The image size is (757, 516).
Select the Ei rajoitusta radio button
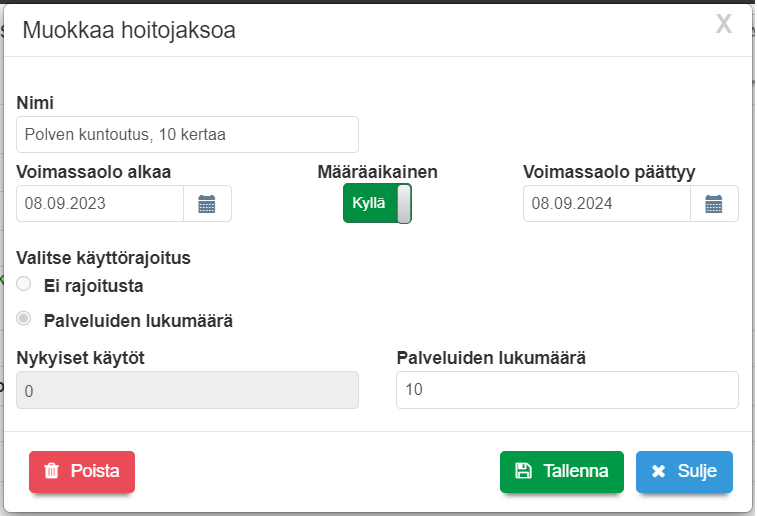click(x=24, y=285)
